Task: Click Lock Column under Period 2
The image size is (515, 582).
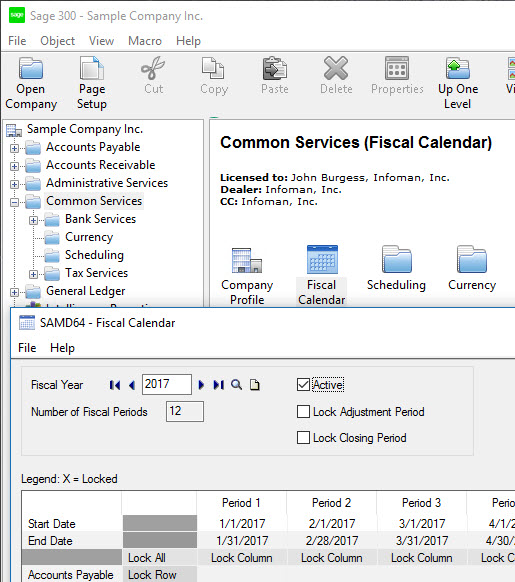Action: (x=332, y=558)
